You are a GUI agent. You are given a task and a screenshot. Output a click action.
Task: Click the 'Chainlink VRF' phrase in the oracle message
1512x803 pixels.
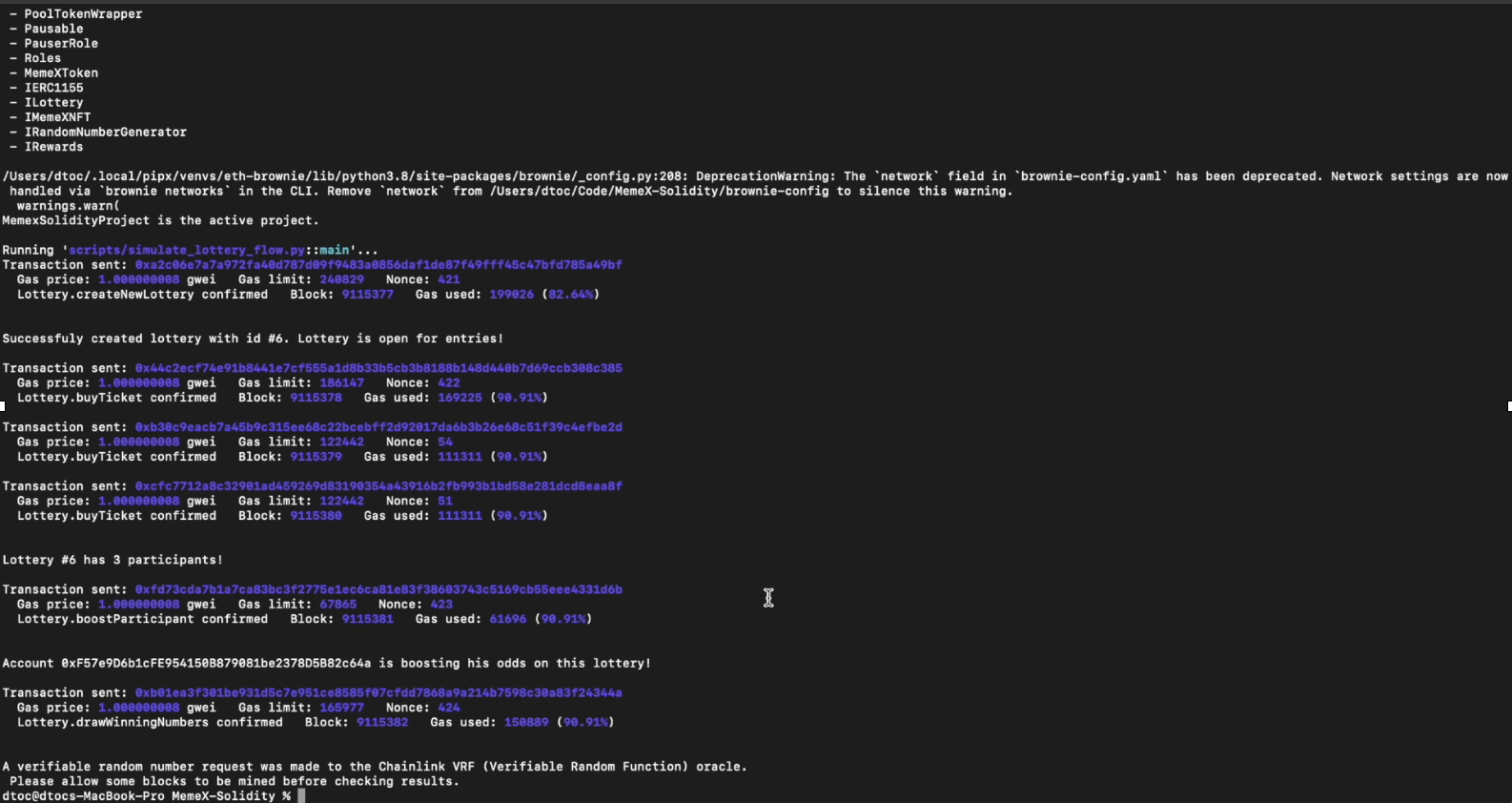pos(426,767)
